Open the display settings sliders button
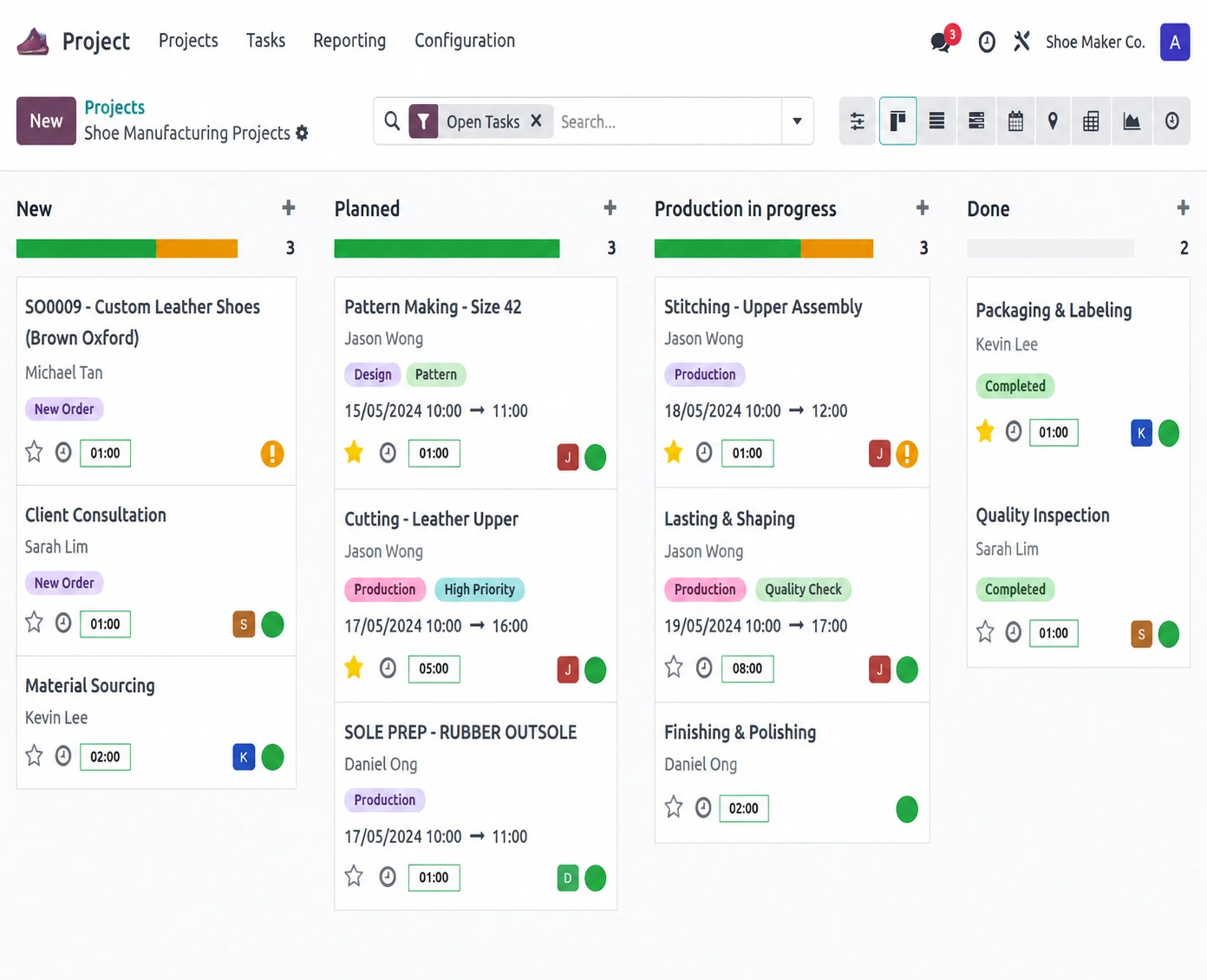Viewport: 1207px width, 980px height. (x=858, y=121)
